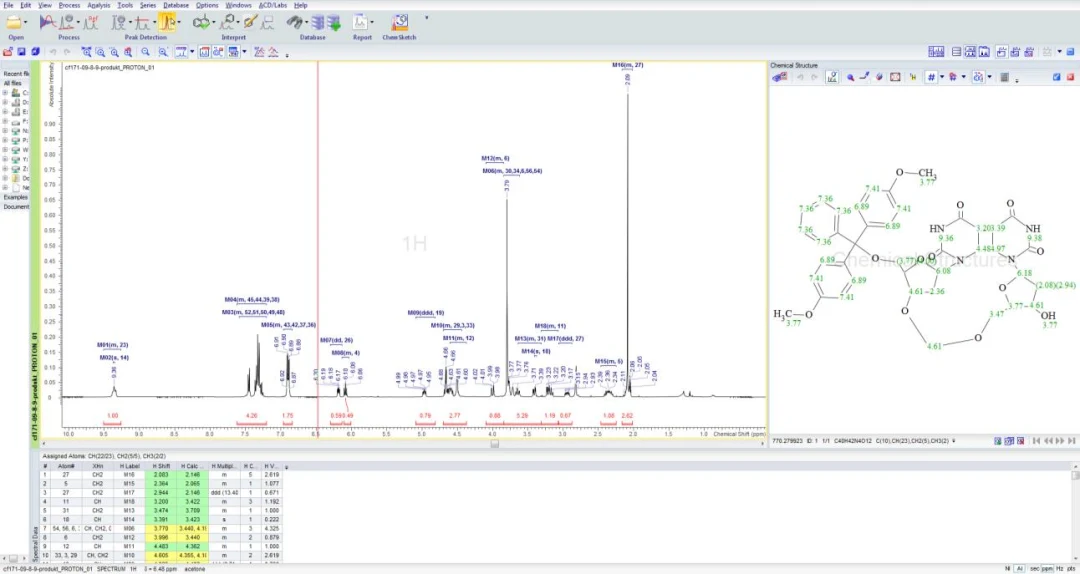1080x574 pixels.
Task: Click the M01(m, 23) multiplet label
Action: 113,345
